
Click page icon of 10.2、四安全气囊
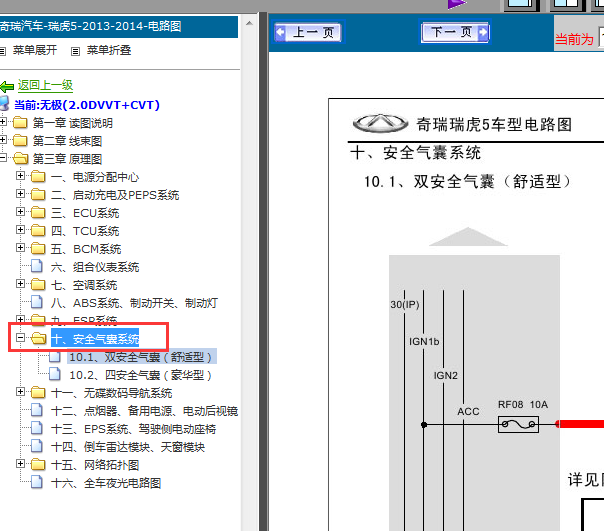55,375
